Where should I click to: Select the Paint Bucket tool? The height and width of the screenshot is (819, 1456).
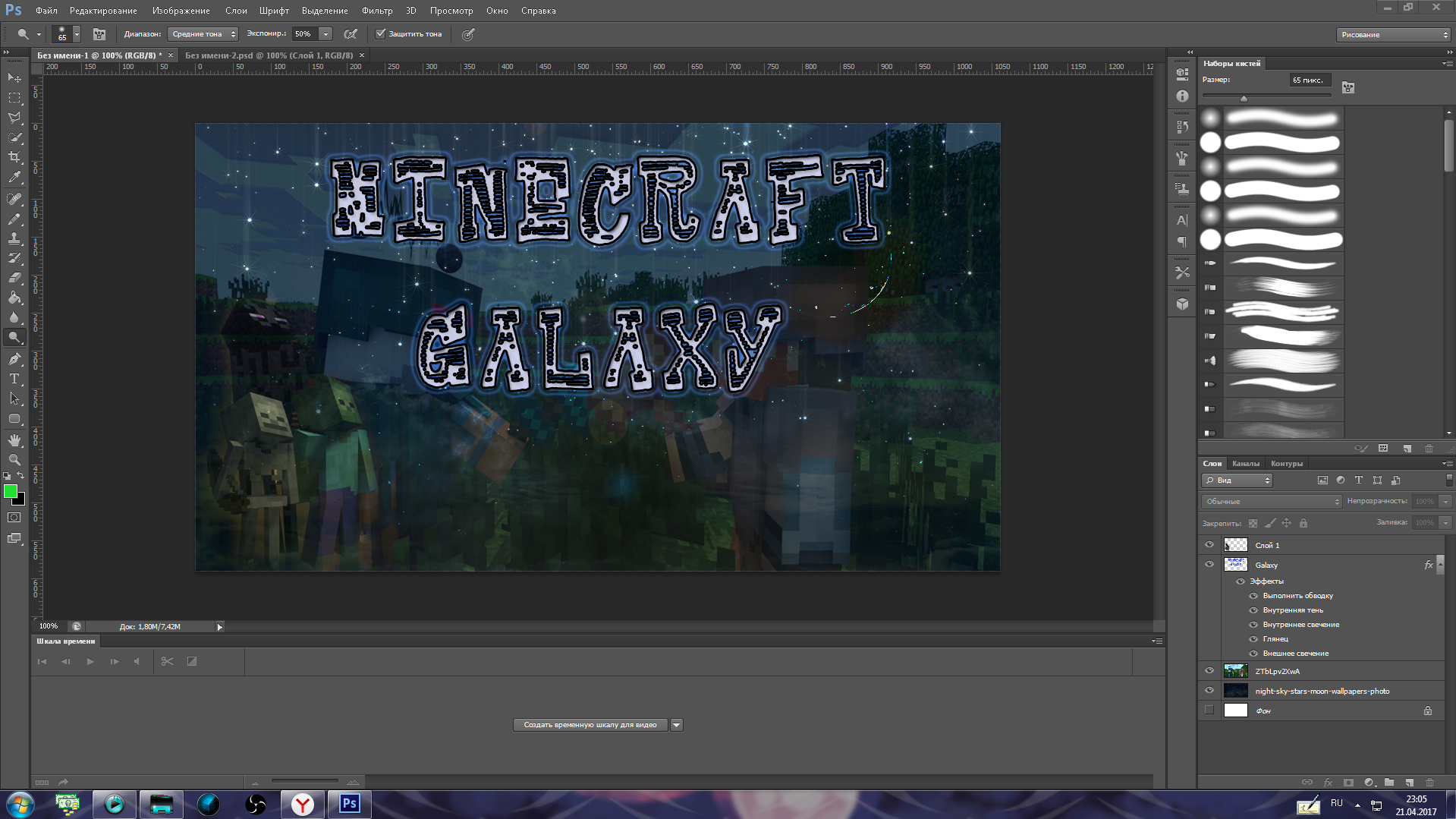[14, 298]
